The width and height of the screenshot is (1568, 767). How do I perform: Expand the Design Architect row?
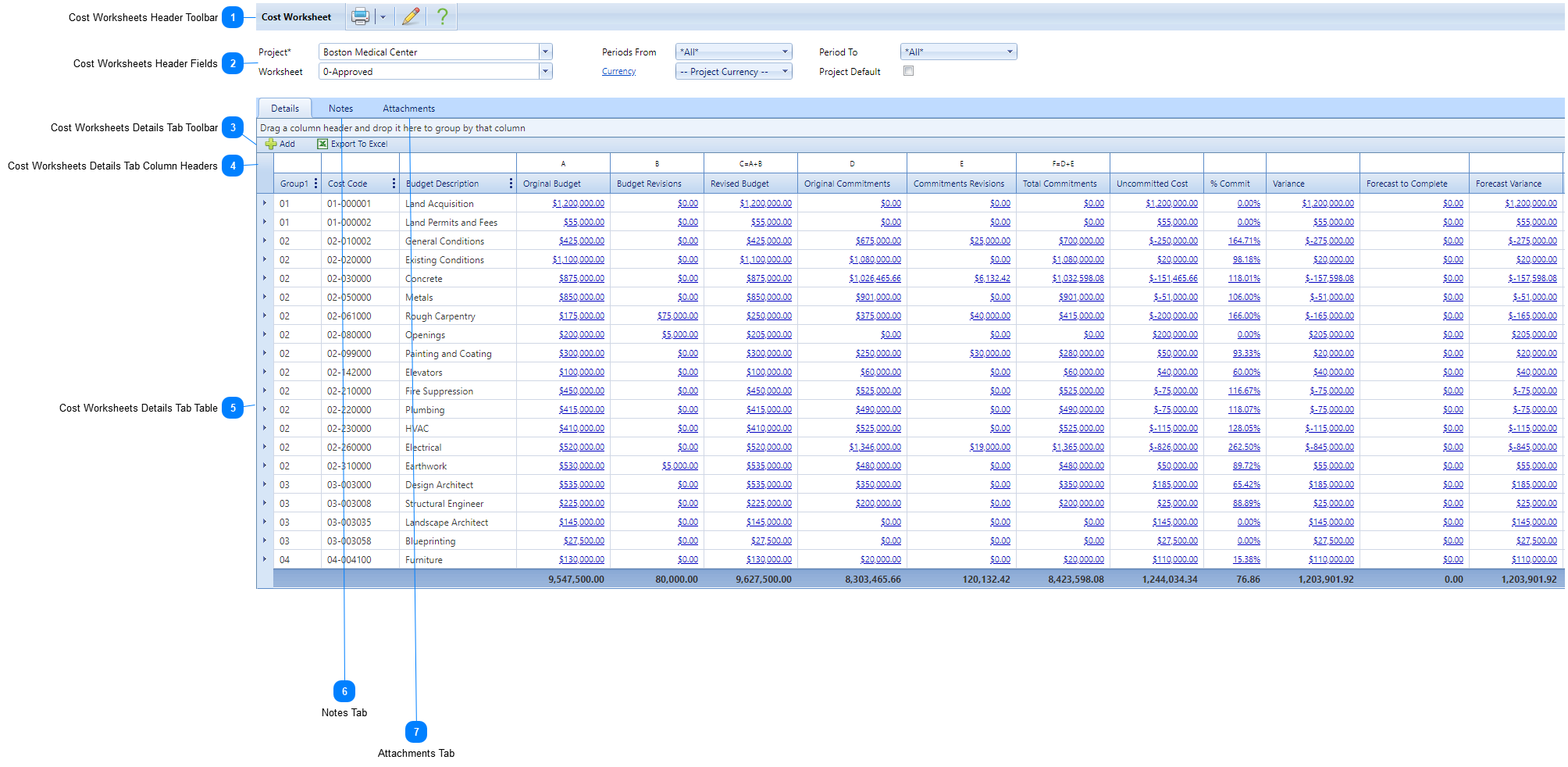click(265, 484)
